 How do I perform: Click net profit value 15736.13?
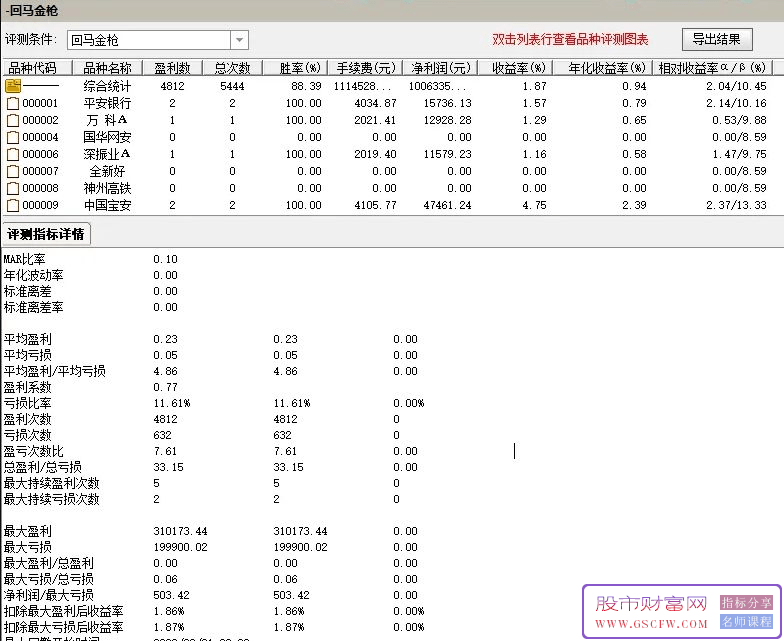pyautogui.click(x=448, y=103)
